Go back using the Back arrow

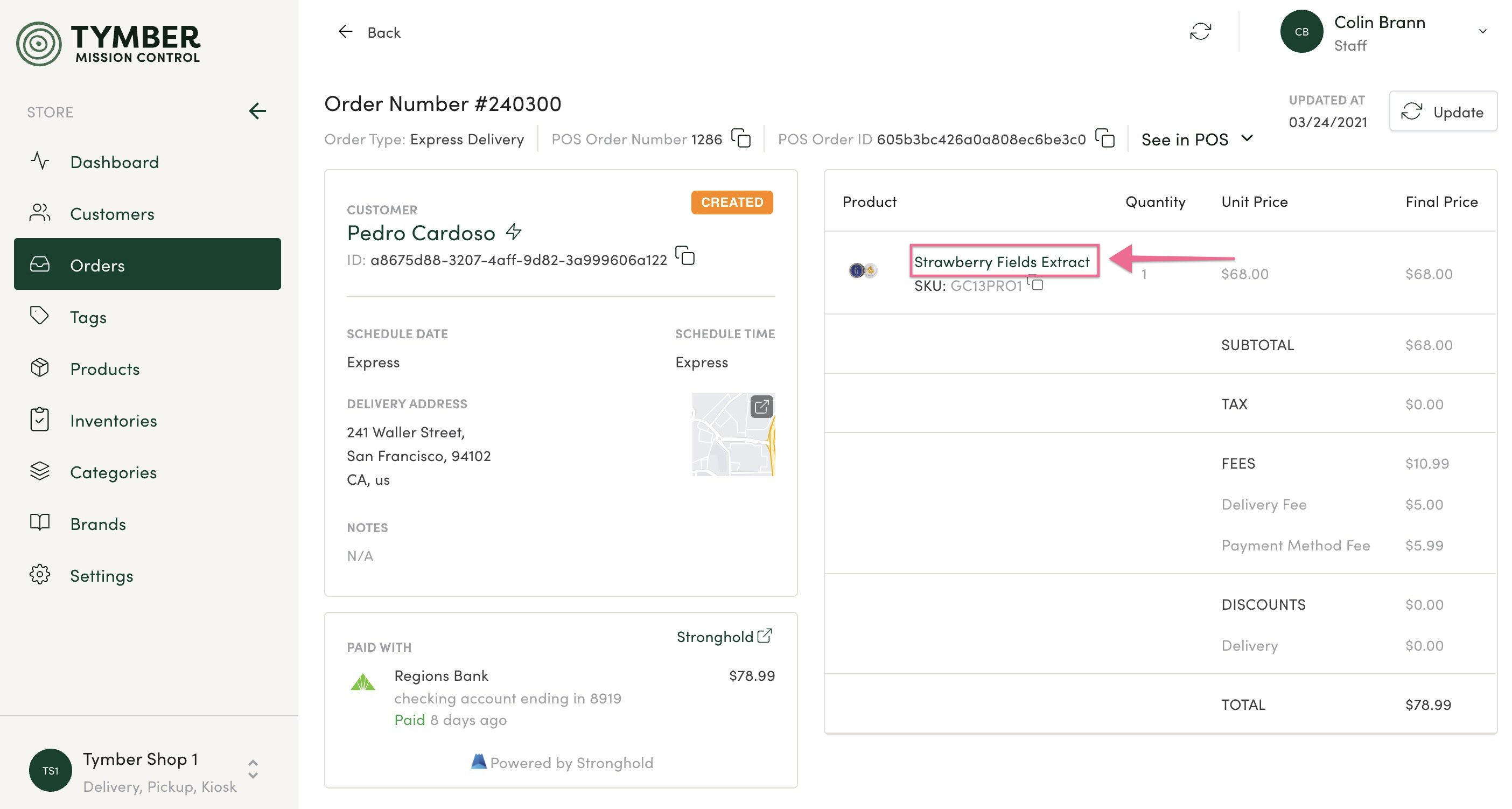coord(369,32)
